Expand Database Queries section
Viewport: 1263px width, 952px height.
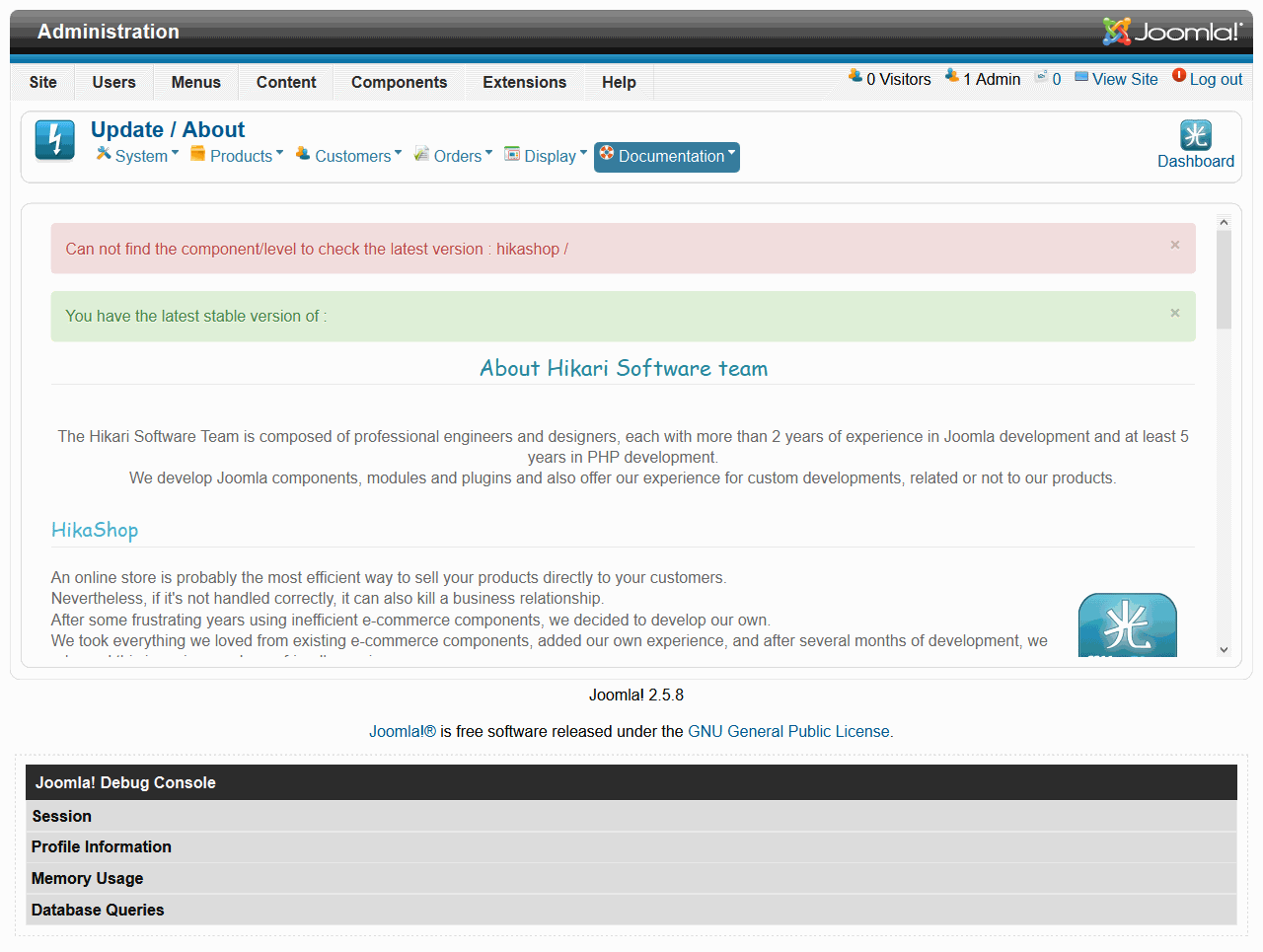point(631,910)
